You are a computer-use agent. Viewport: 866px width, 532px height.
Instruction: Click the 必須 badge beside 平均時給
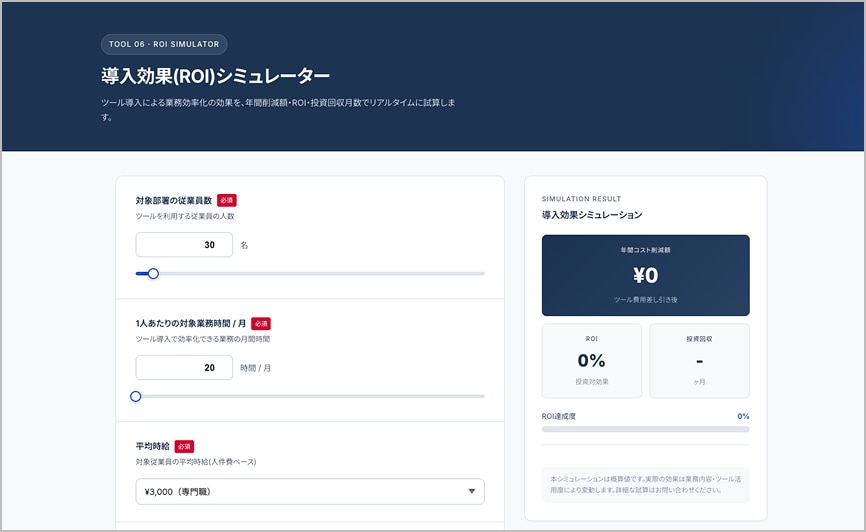(184, 446)
